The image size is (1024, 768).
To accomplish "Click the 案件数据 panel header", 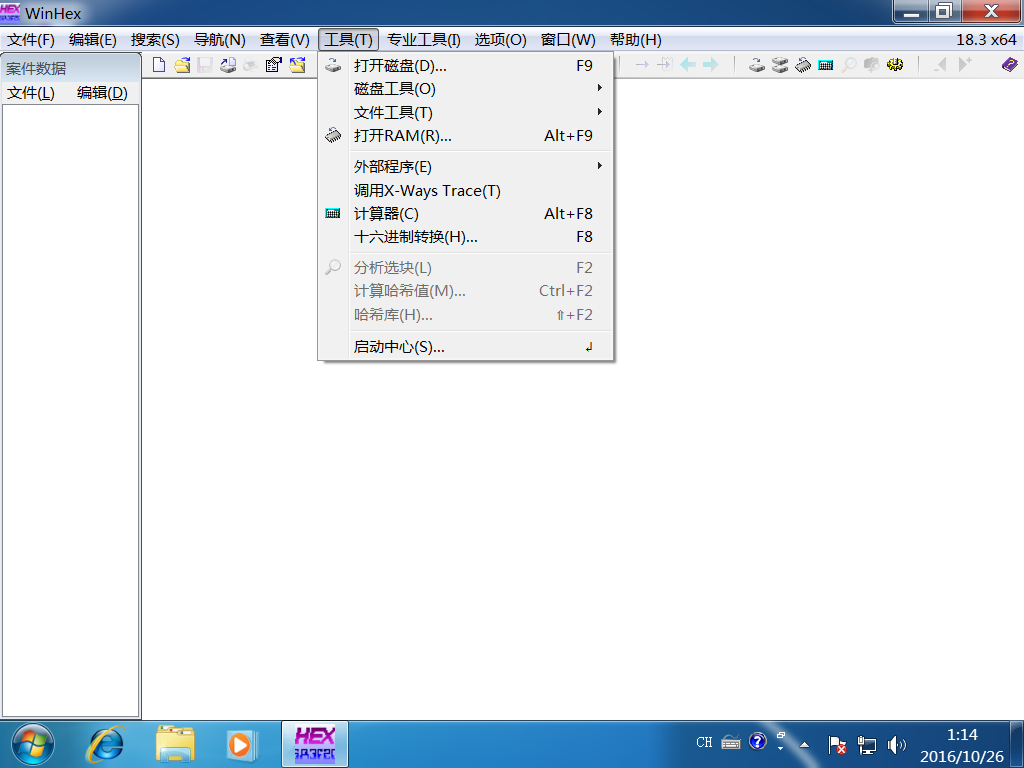I will pyautogui.click(x=71, y=68).
